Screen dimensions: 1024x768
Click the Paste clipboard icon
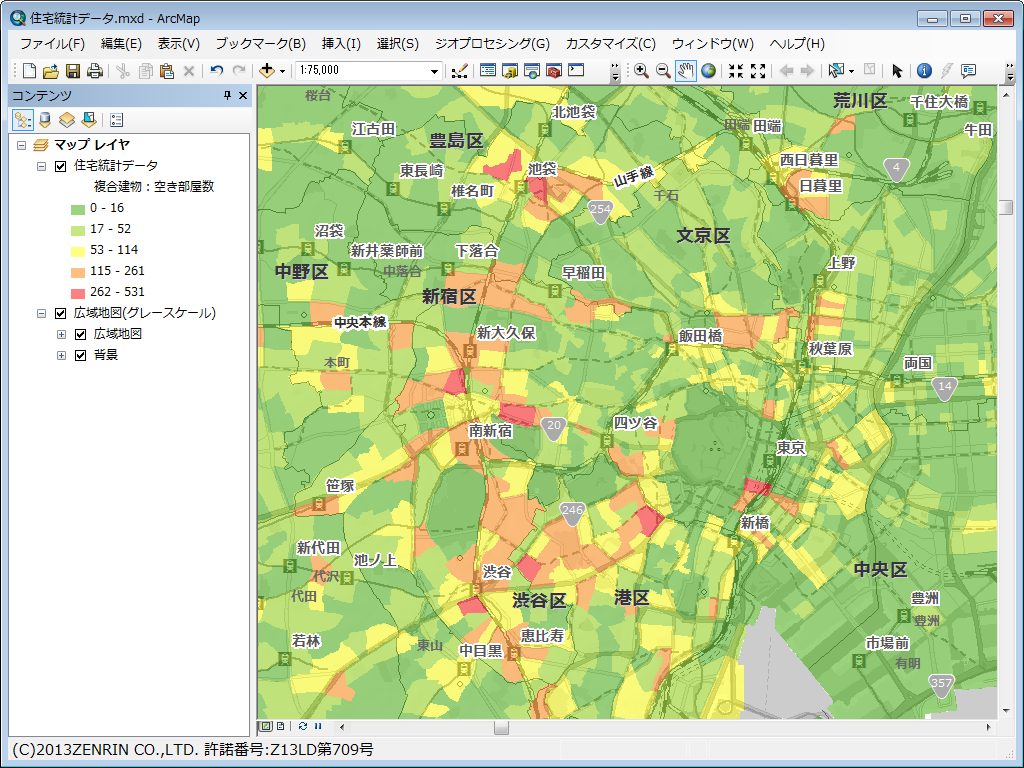[x=167, y=71]
